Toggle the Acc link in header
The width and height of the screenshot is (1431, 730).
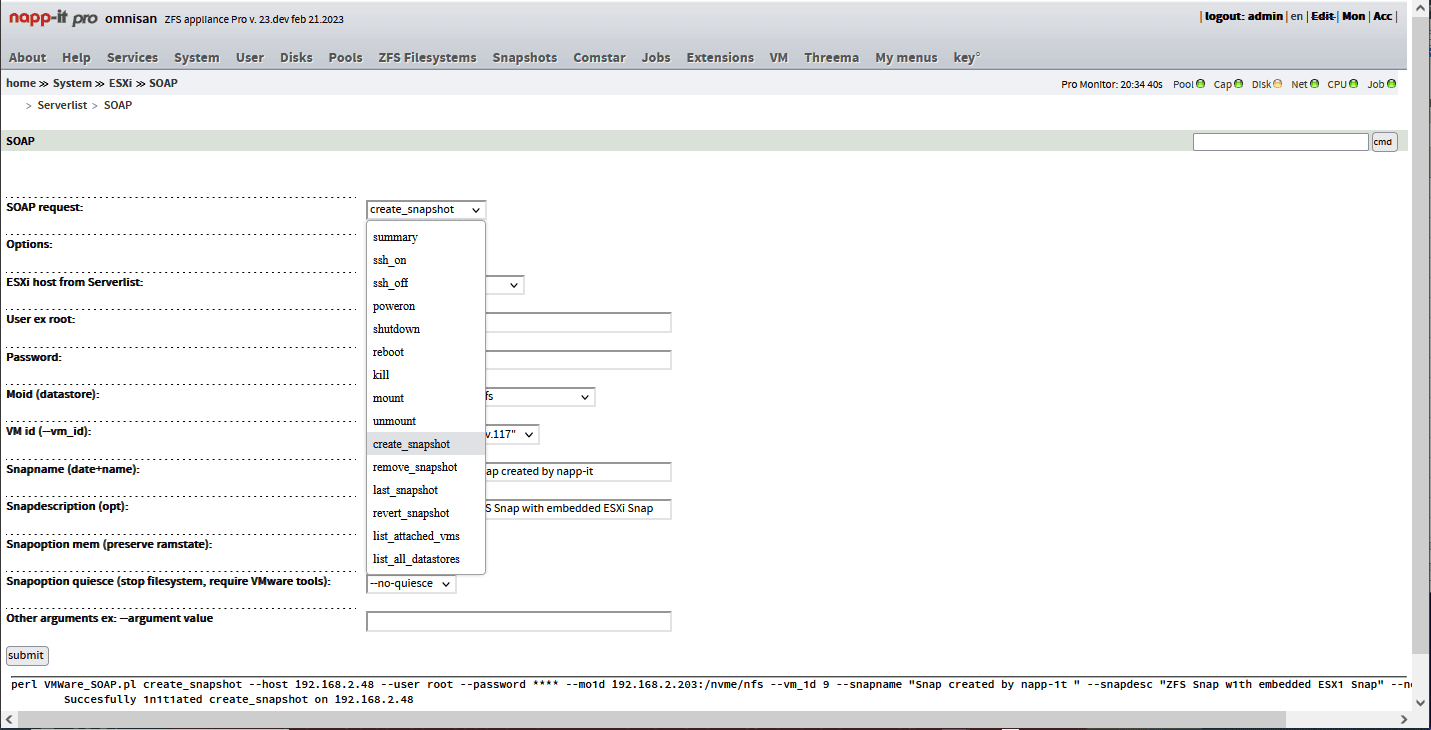pyautogui.click(x=1382, y=16)
